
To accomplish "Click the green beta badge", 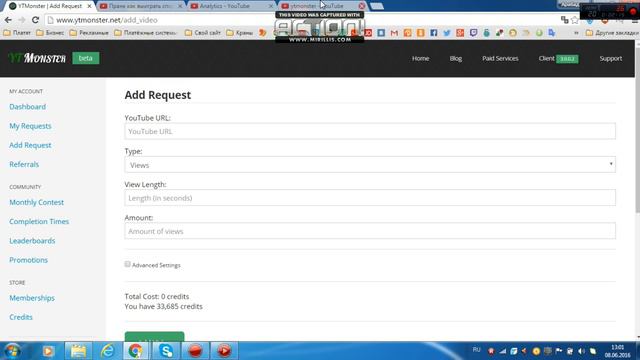I will click(86, 58).
